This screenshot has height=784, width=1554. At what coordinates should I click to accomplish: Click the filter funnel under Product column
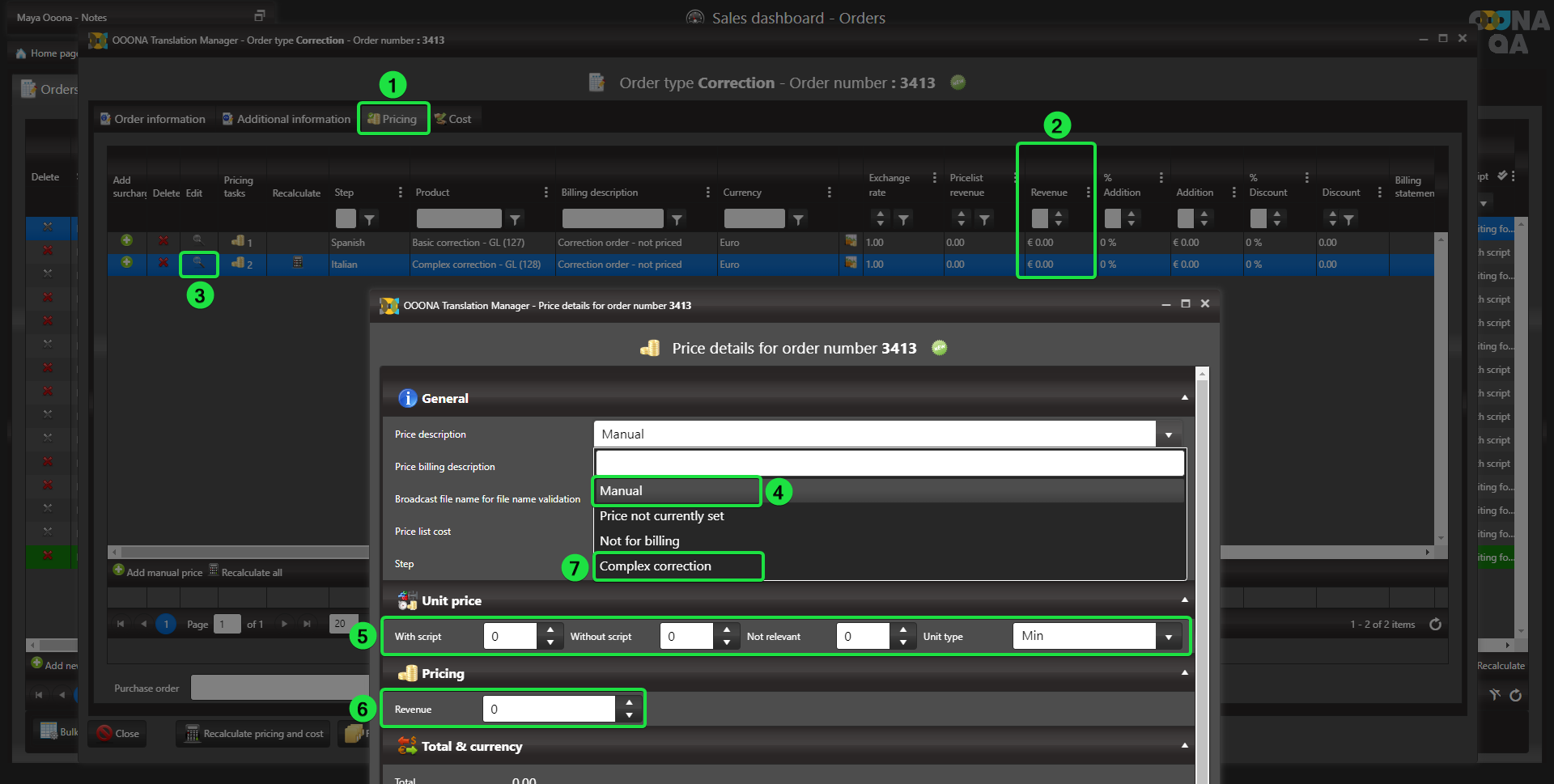[515, 219]
